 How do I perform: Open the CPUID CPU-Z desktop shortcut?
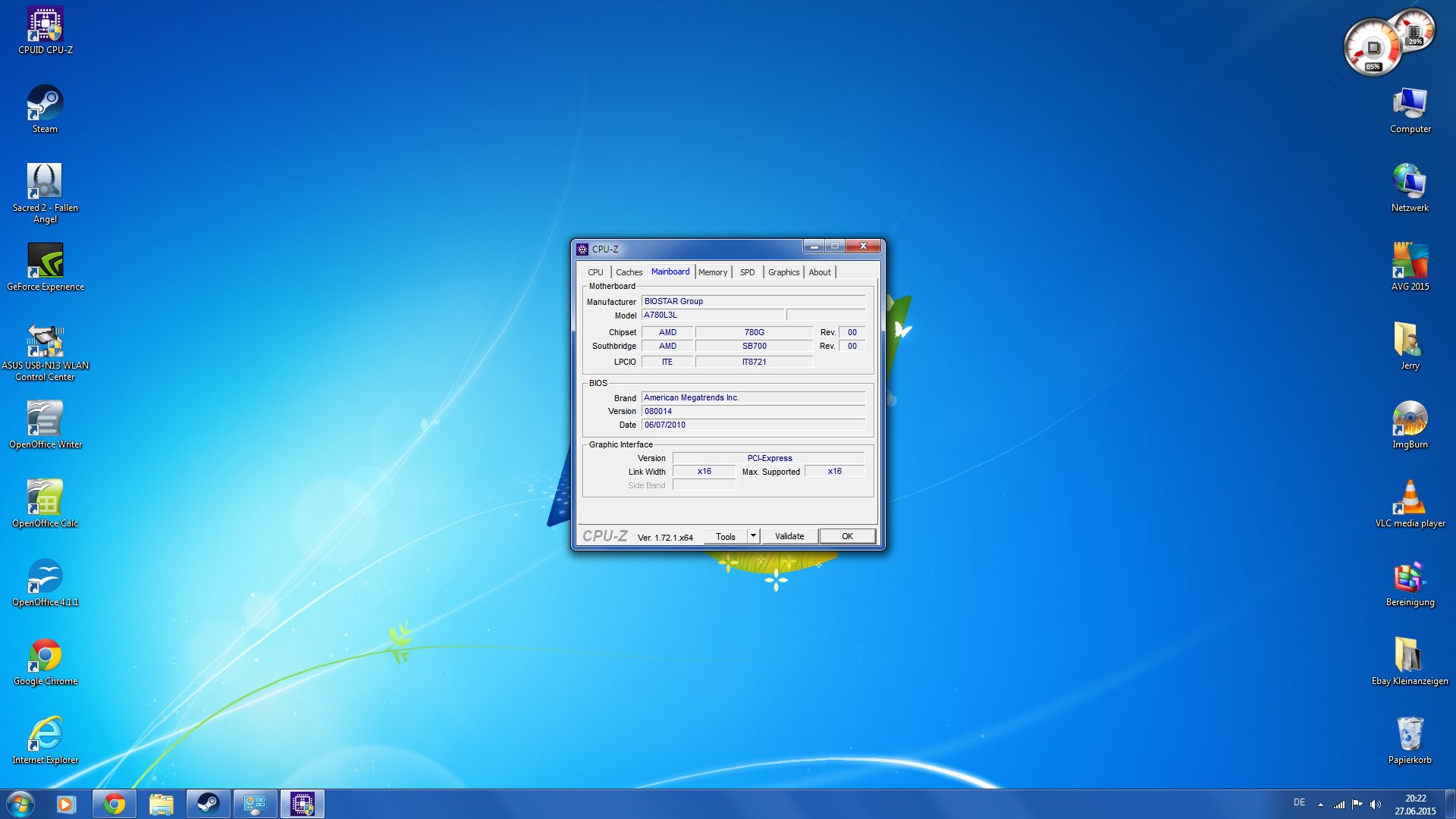point(45,26)
